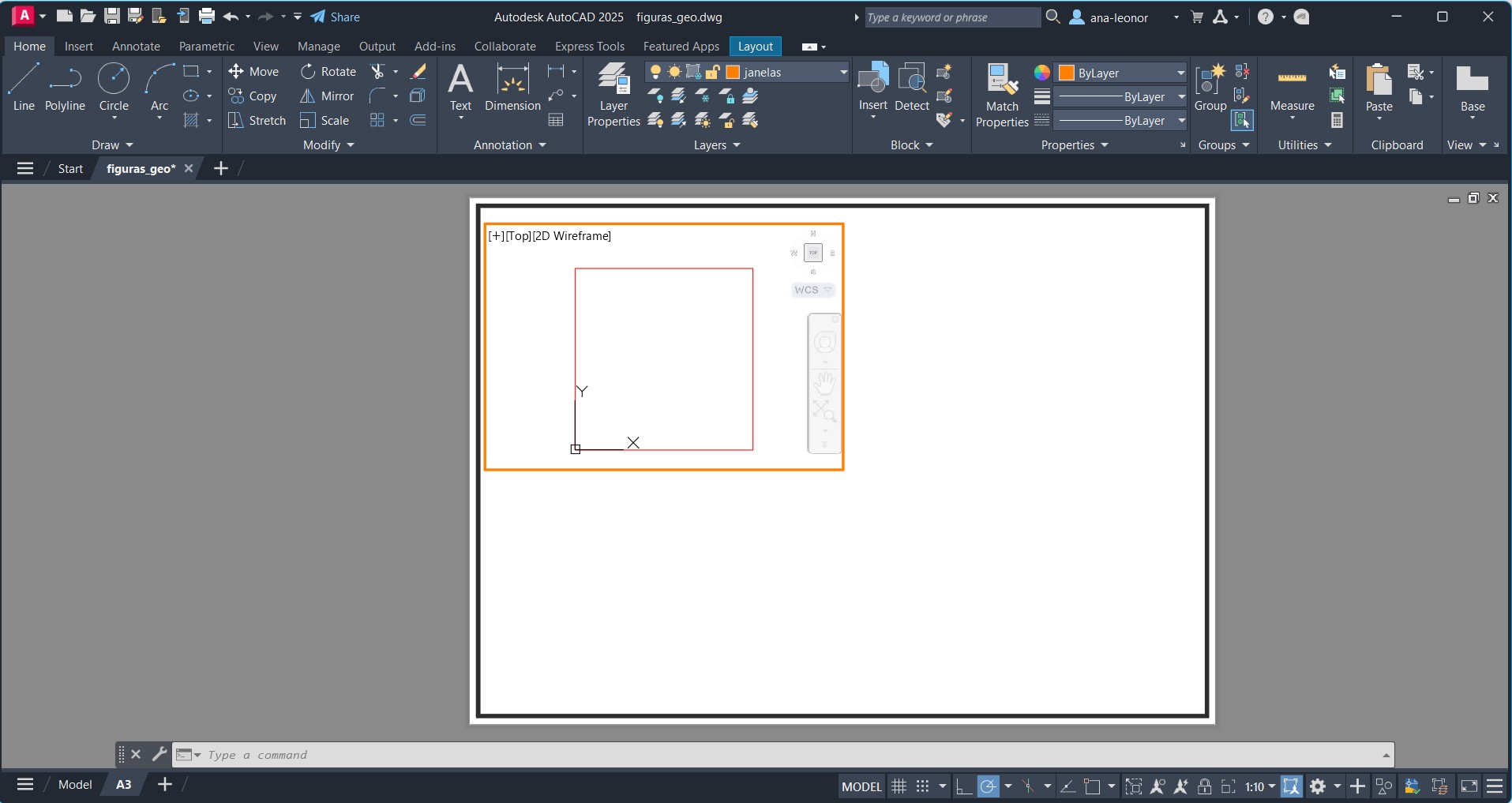This screenshot has width=1512, height=803.
Task: Toggle grid display in status bar
Action: click(x=899, y=786)
